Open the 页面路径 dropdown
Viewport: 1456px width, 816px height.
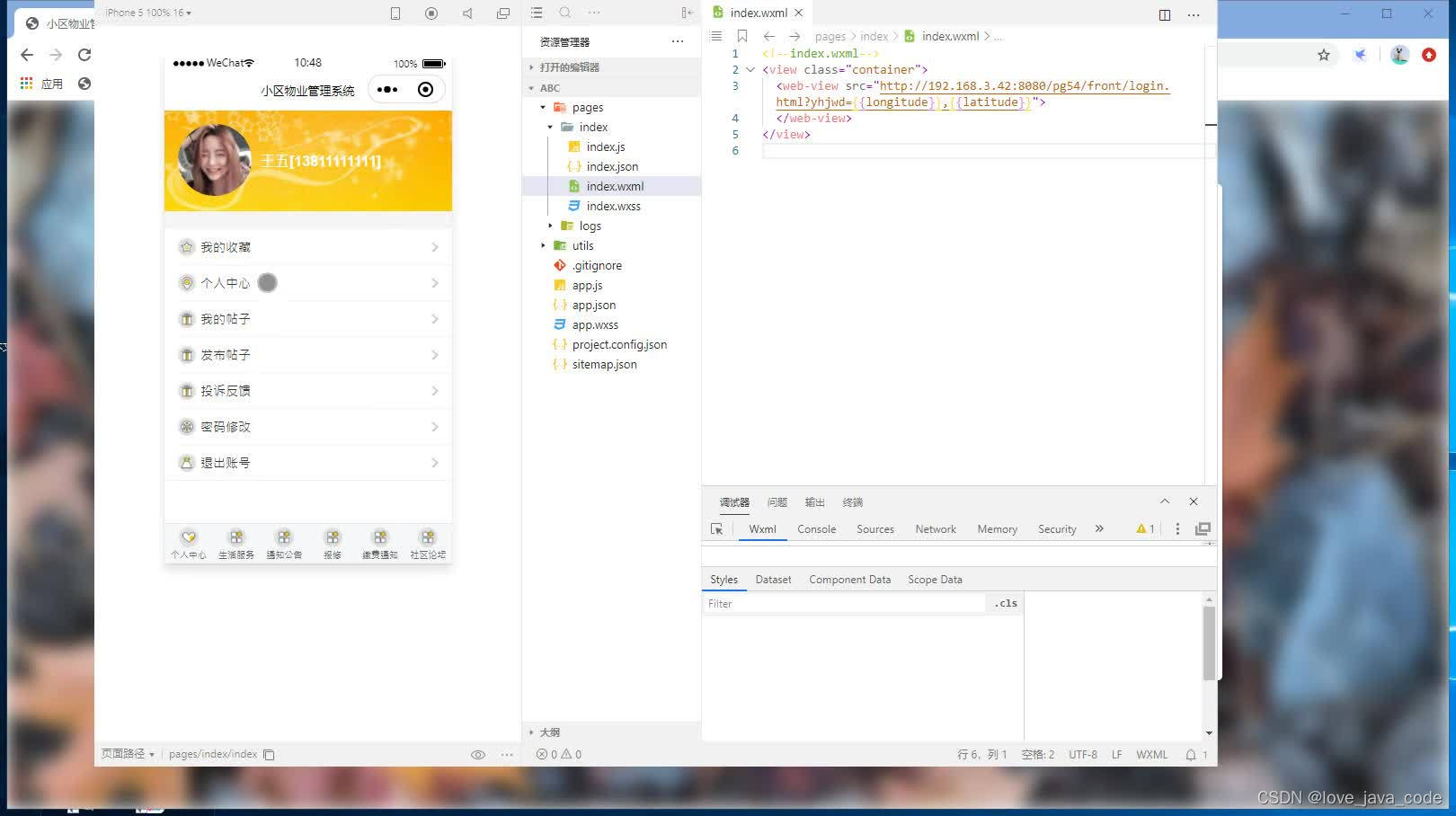[128, 754]
